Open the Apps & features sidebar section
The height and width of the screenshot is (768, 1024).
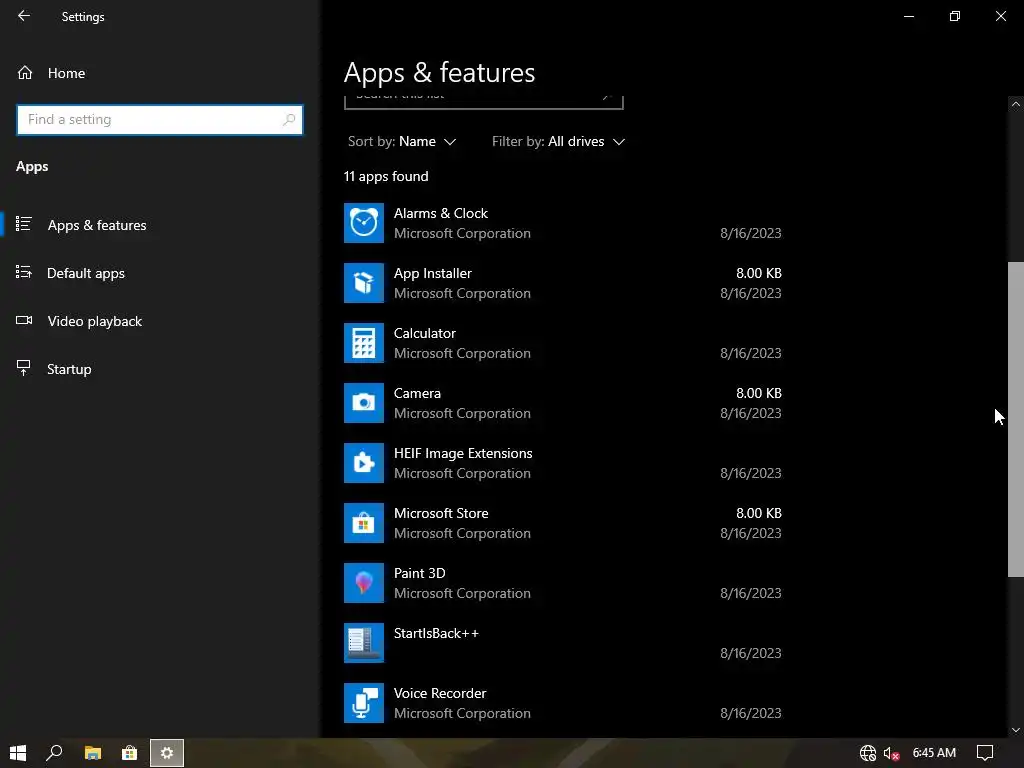click(x=159, y=225)
